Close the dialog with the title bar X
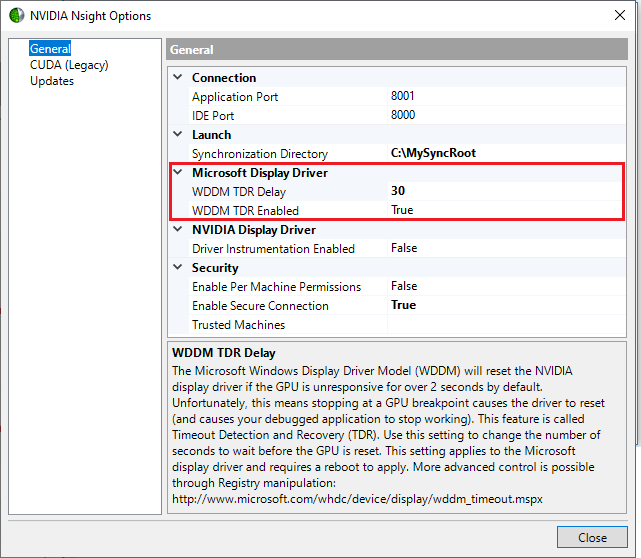This screenshot has height=558, width=641. click(x=620, y=15)
